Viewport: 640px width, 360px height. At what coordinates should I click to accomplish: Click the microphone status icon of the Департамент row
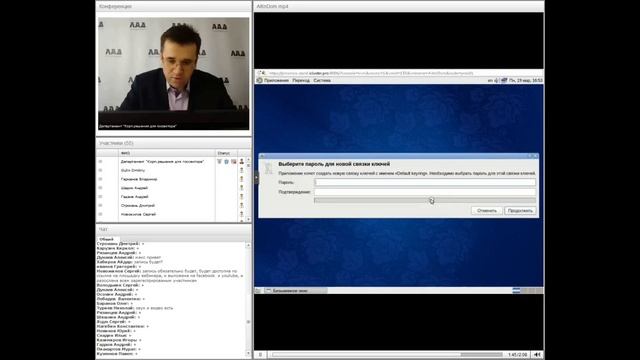click(x=219, y=162)
